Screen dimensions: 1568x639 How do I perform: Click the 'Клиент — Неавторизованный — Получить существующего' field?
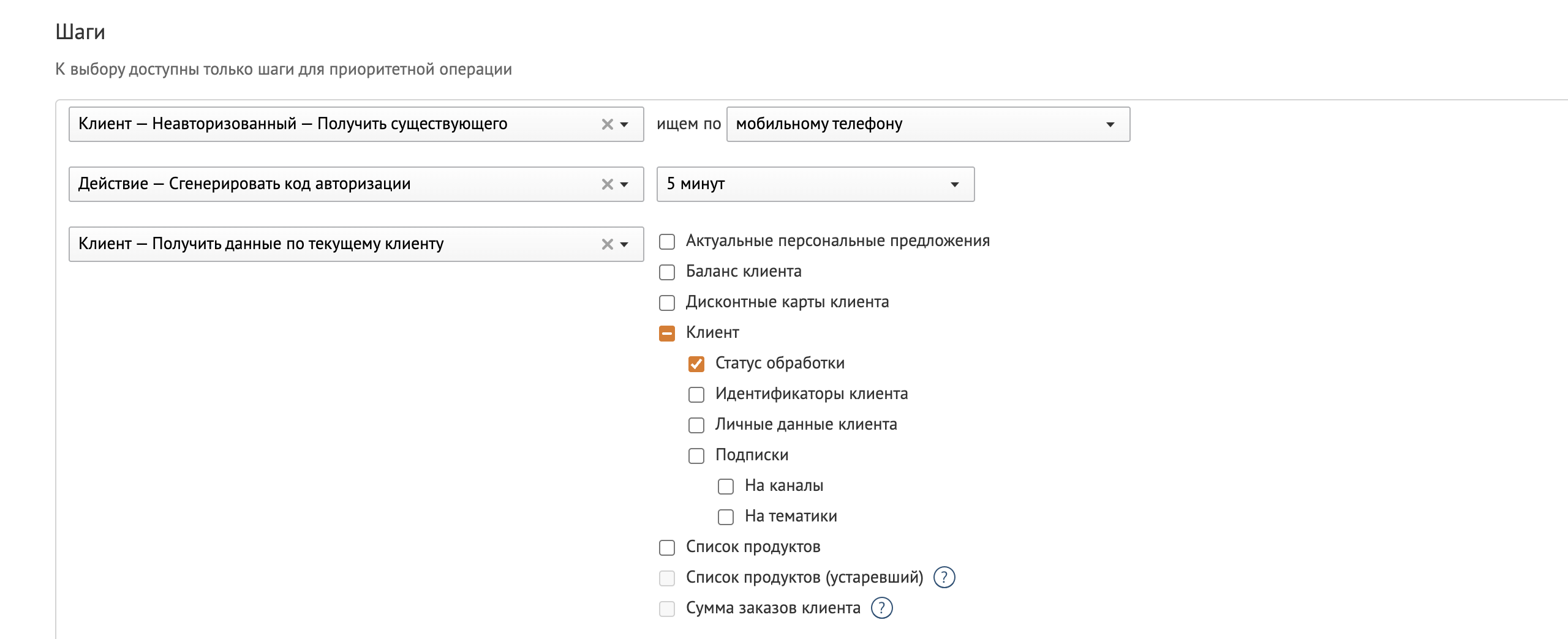click(356, 124)
